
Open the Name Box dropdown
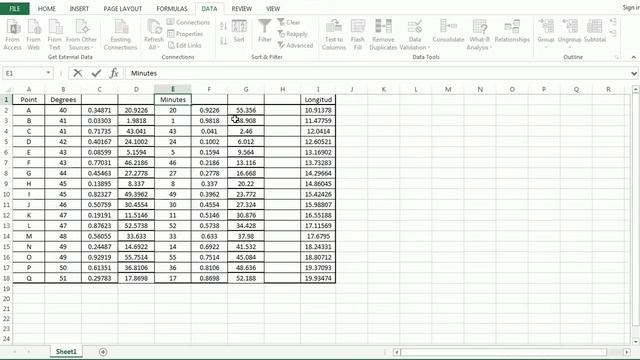(x=48, y=73)
